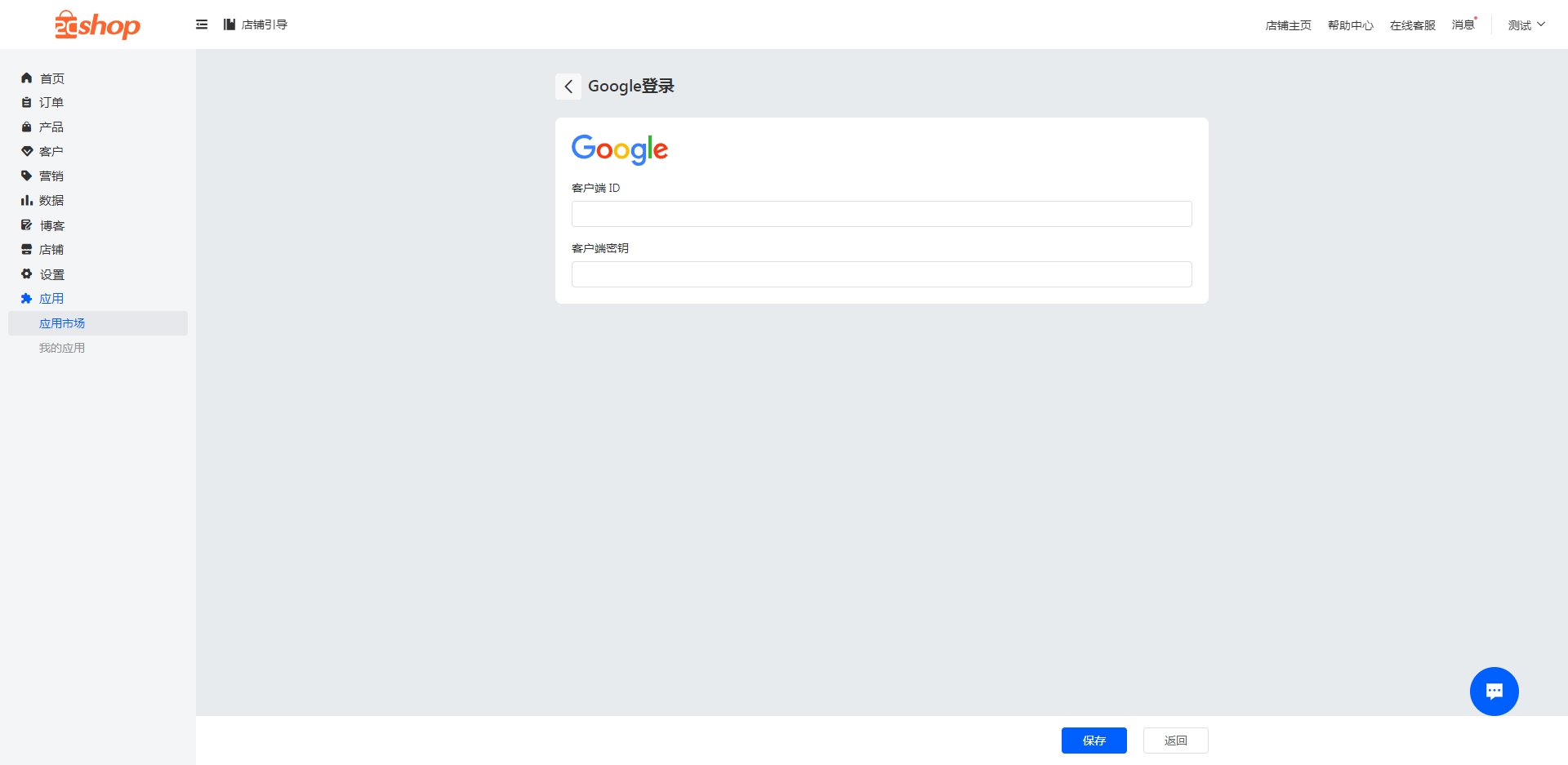Click the gear icon beside 设置

point(26,274)
